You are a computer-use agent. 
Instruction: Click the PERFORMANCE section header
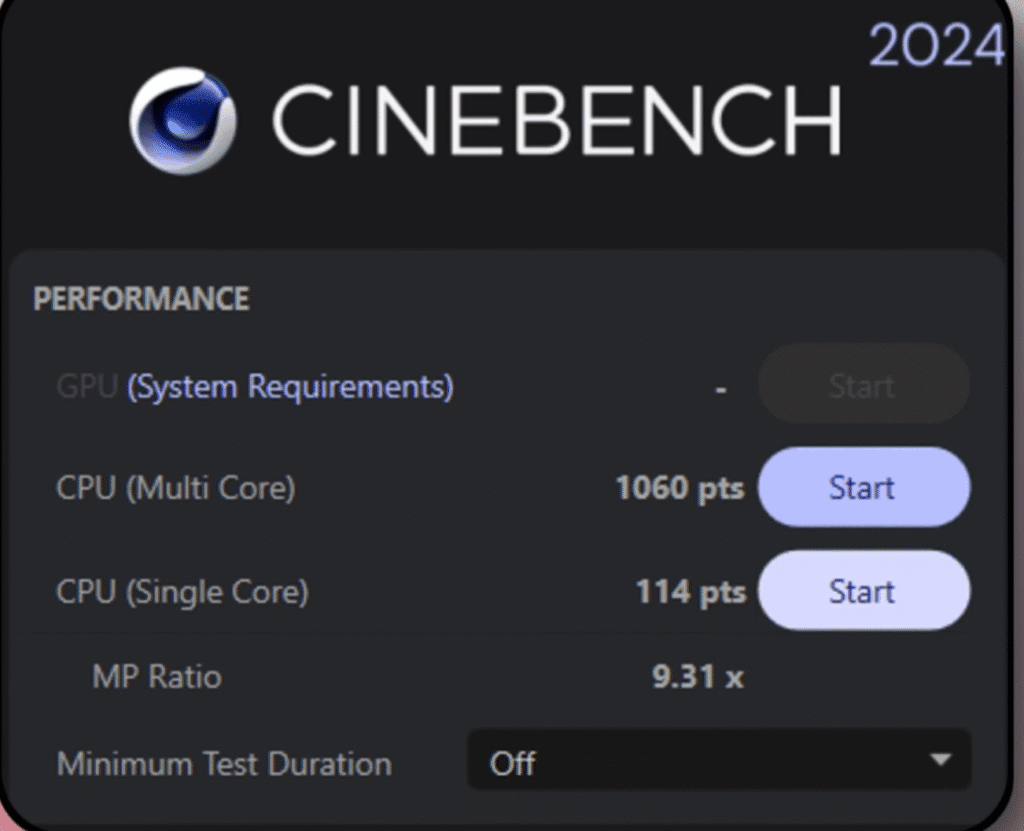(141, 299)
